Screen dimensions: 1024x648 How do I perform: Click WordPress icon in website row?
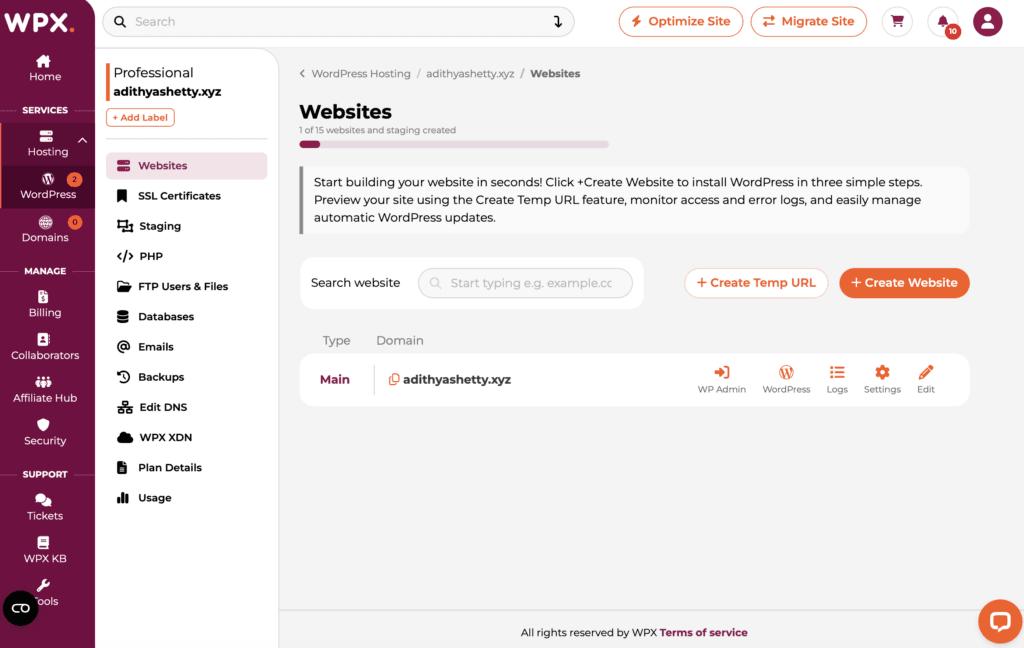point(786,380)
